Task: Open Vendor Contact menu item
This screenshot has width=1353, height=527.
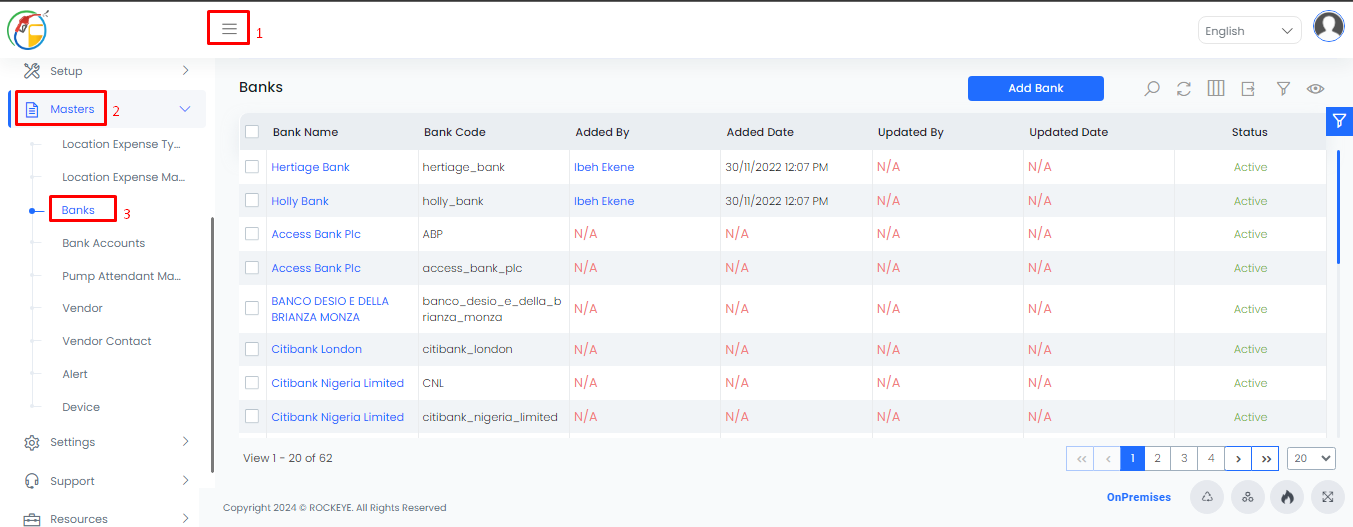Action: pos(107,341)
